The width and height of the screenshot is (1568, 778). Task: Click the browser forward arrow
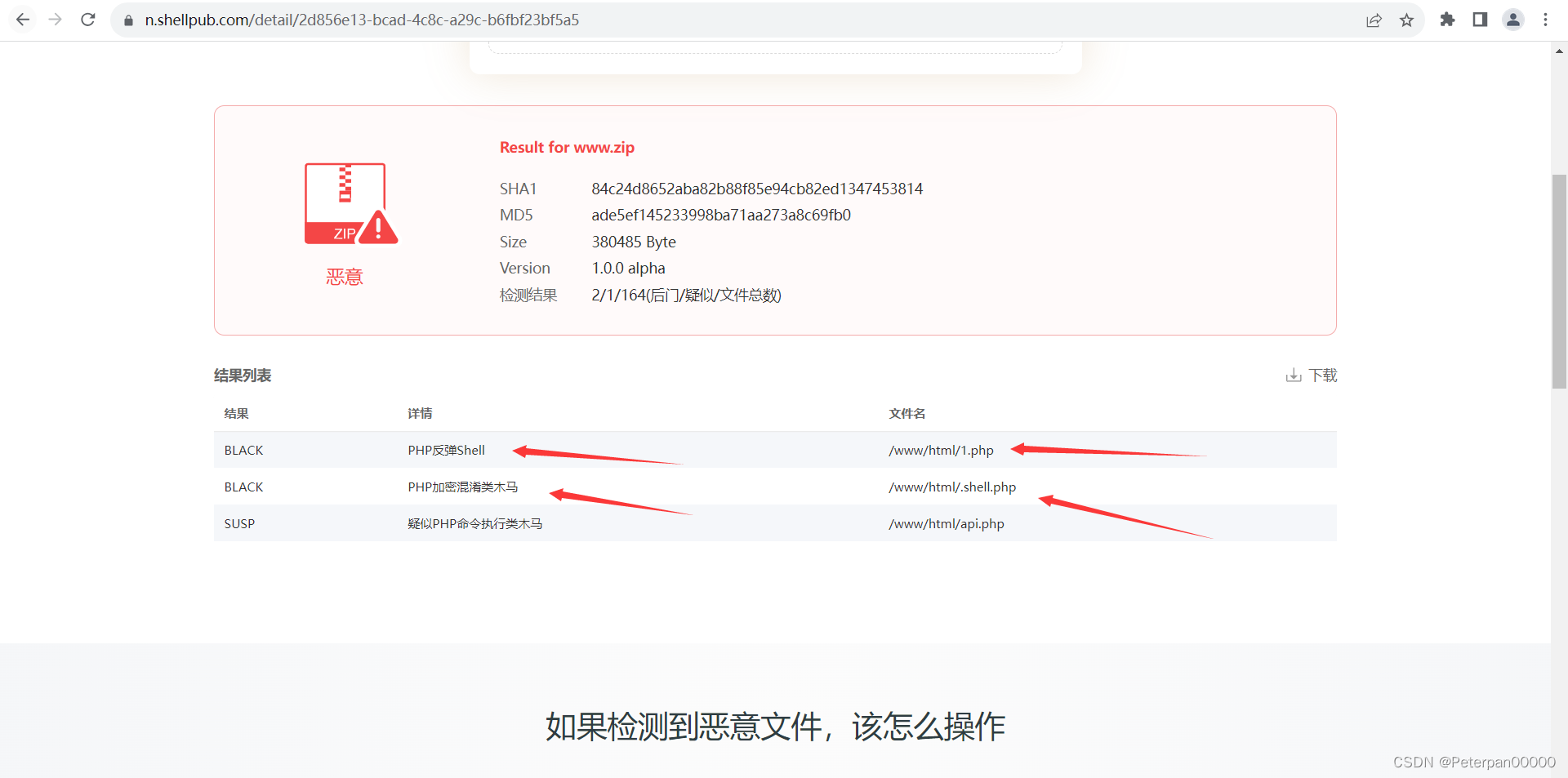click(x=56, y=20)
